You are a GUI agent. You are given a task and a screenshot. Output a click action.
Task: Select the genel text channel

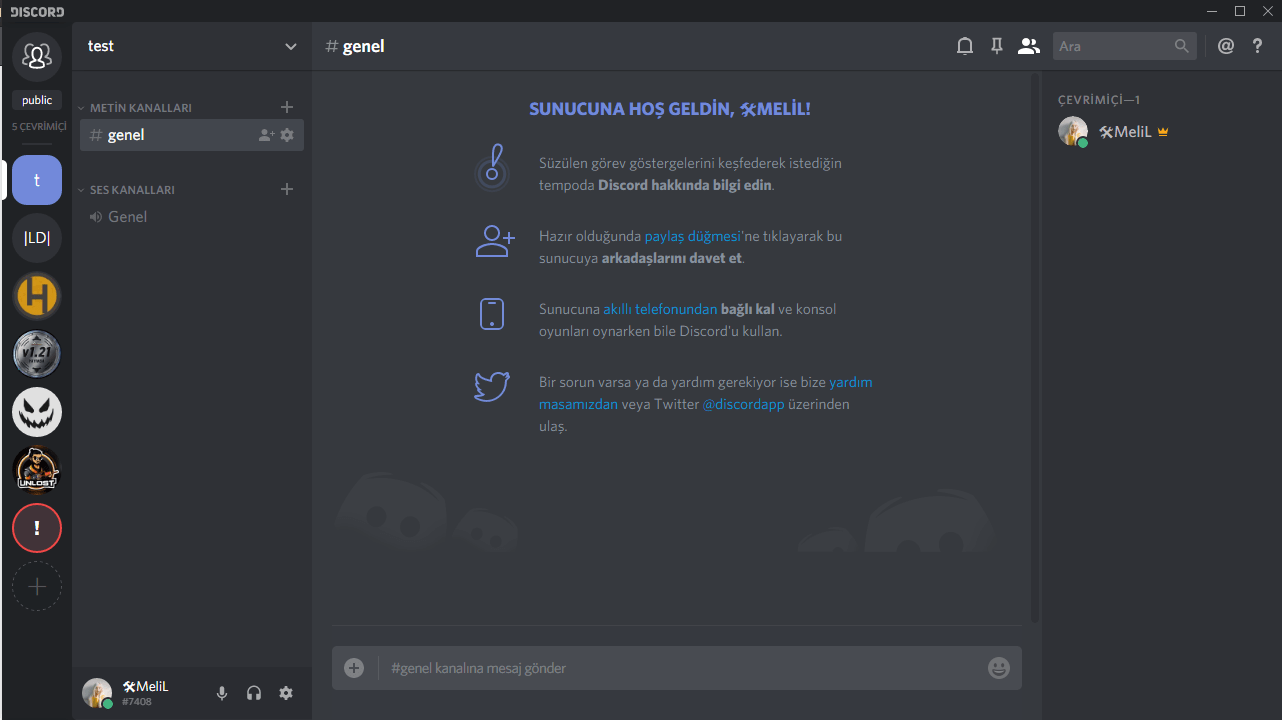[192, 135]
